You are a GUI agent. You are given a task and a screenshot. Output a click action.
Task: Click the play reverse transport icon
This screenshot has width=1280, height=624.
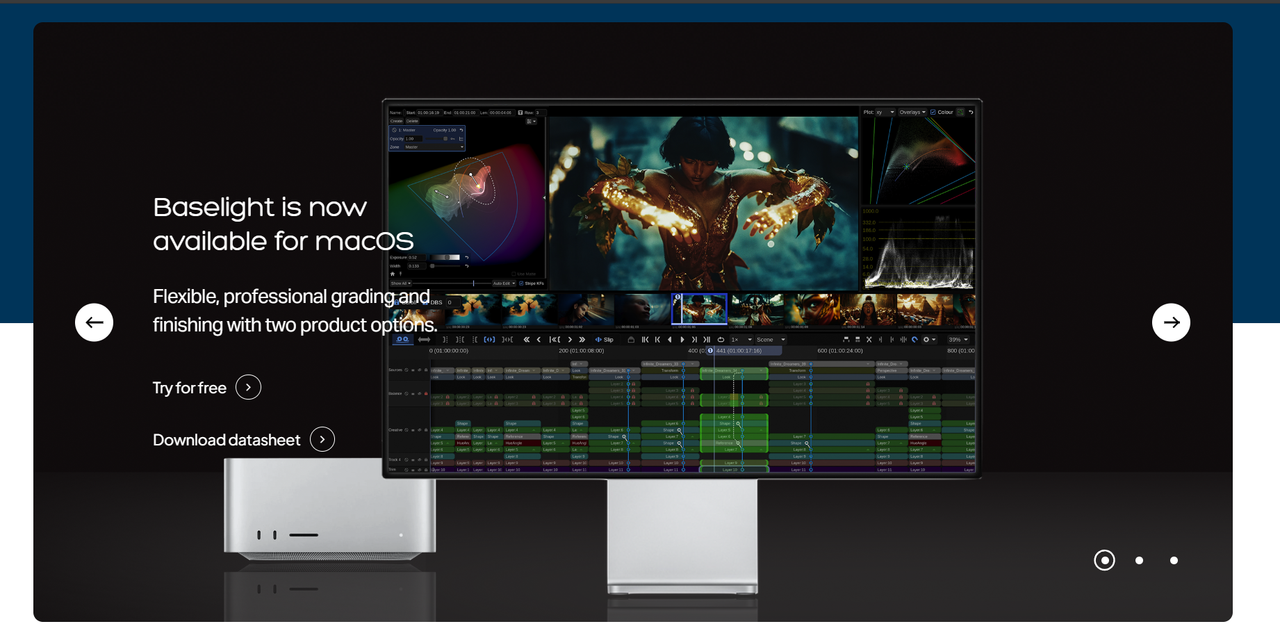(x=669, y=340)
